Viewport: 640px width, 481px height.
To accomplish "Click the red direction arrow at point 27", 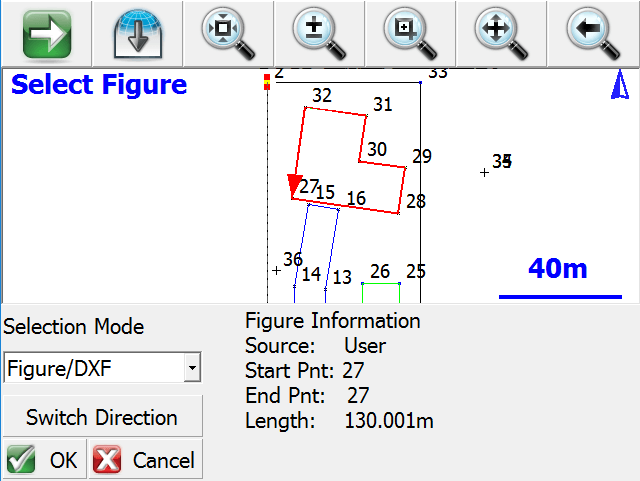I will [x=294, y=185].
